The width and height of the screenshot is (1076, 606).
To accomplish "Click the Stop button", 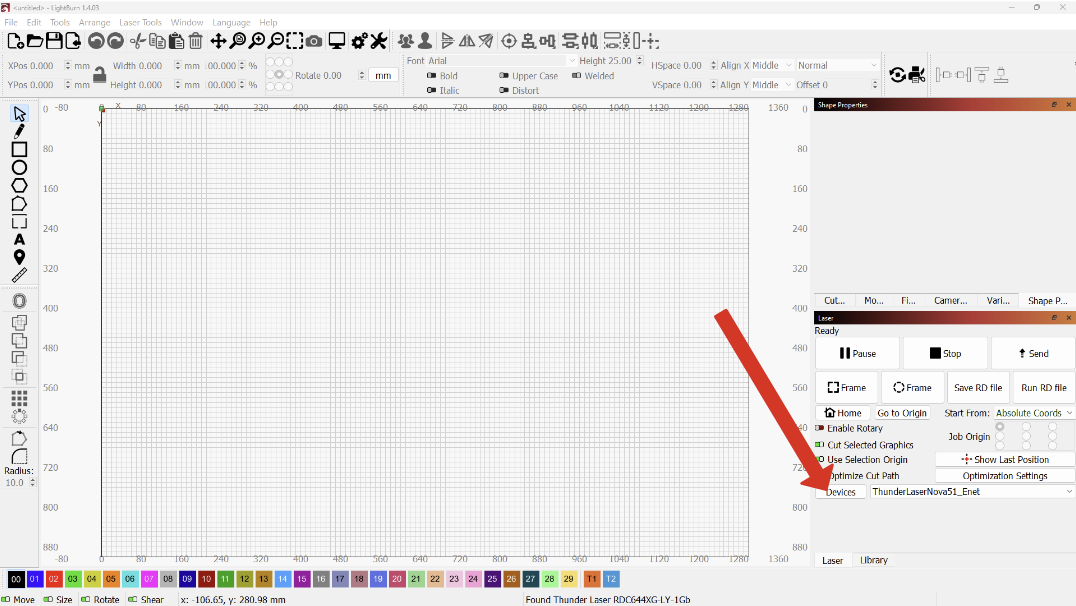I will [946, 353].
